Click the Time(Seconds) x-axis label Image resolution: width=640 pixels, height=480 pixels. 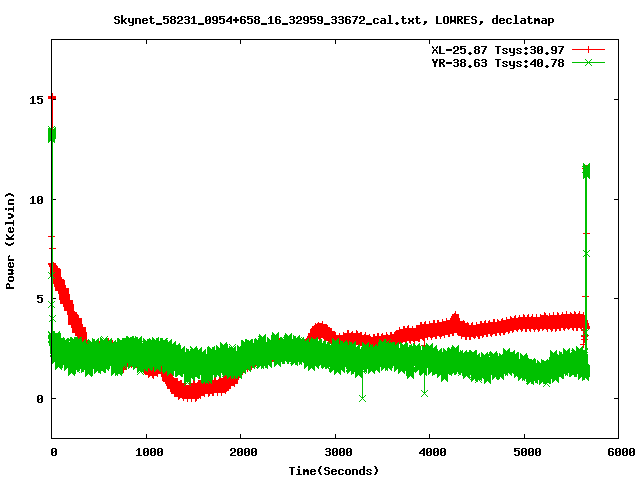333,471
